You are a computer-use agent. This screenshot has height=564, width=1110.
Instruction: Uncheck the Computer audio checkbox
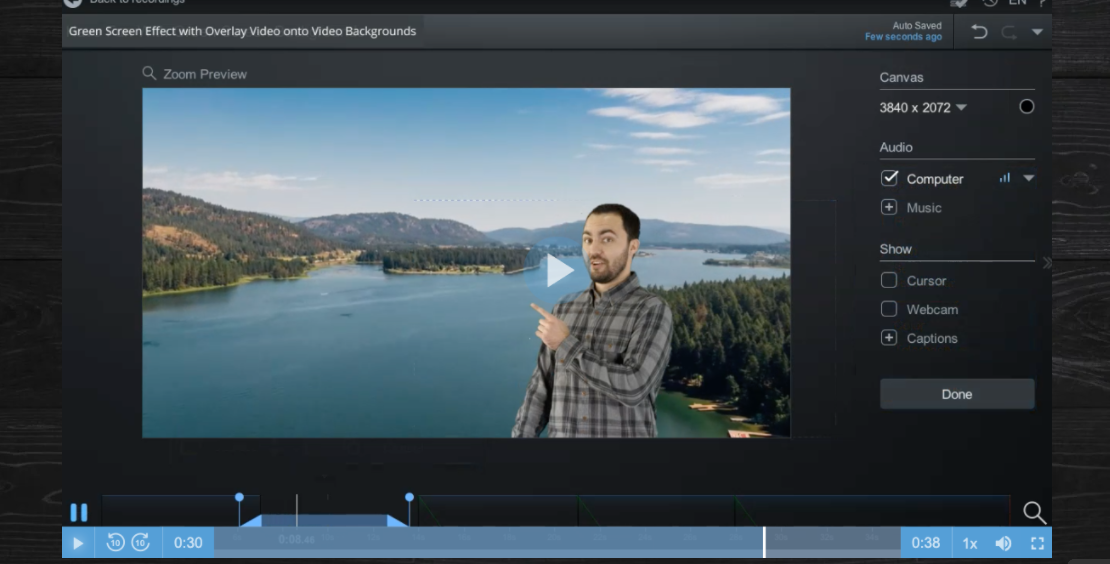coord(889,178)
